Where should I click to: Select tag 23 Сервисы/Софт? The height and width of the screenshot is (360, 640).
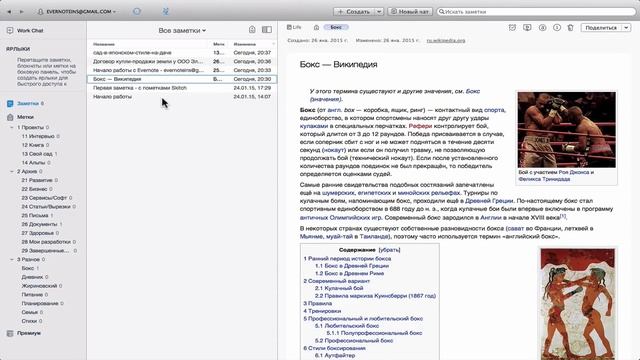tap(44, 198)
